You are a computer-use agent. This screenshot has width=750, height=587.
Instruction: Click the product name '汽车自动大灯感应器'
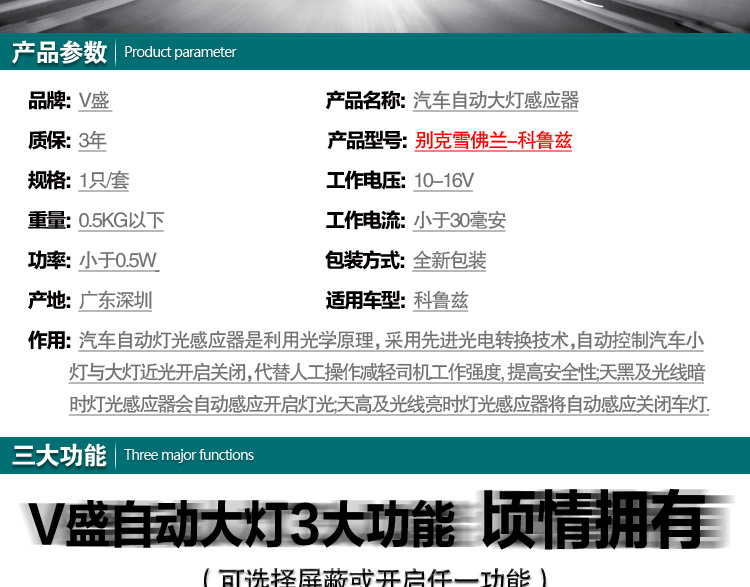click(496, 100)
